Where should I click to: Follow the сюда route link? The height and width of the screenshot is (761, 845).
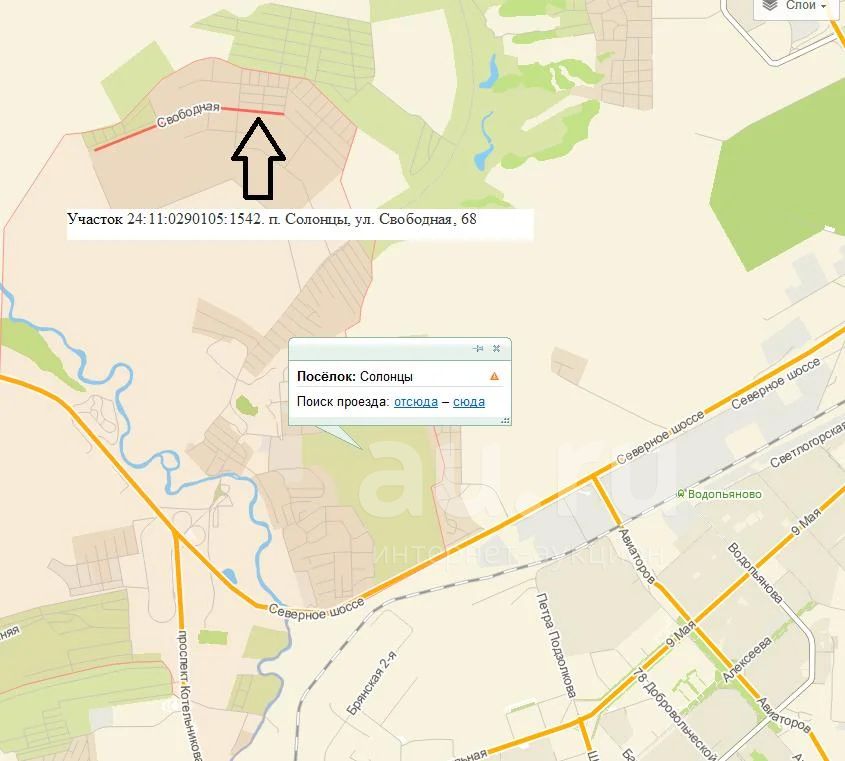469,402
